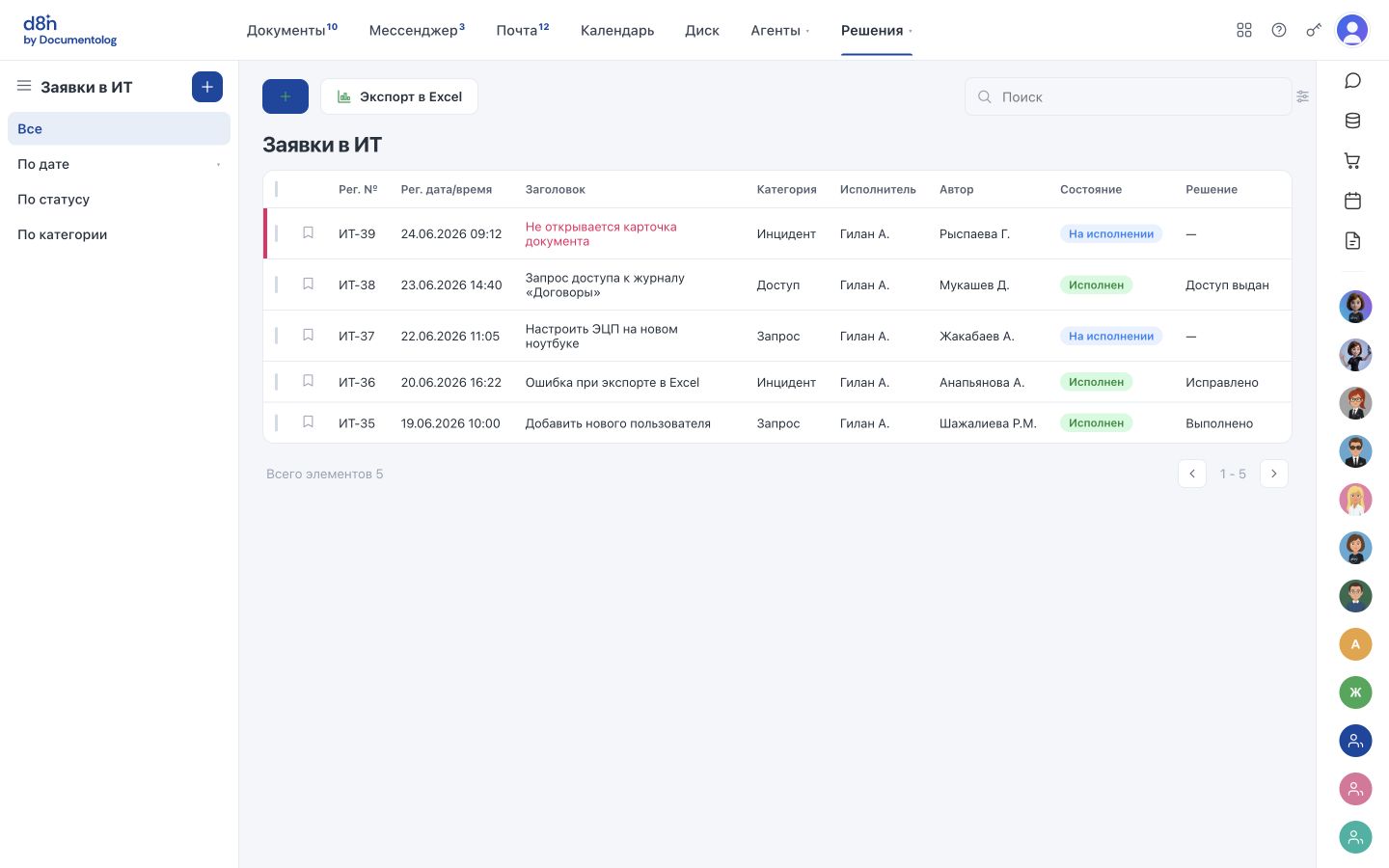The width and height of the screenshot is (1389, 868).
Task: Open the user profile avatar at the top
Action: tap(1352, 30)
